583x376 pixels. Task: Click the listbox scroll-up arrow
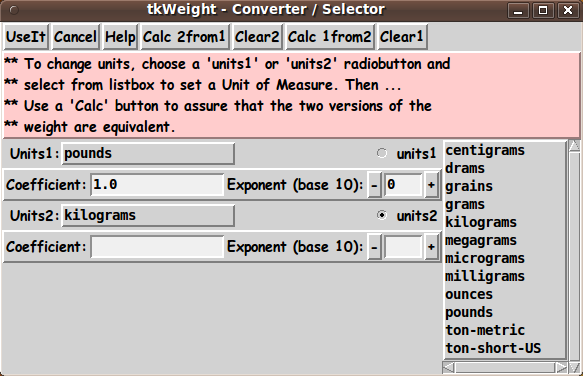(x=574, y=145)
